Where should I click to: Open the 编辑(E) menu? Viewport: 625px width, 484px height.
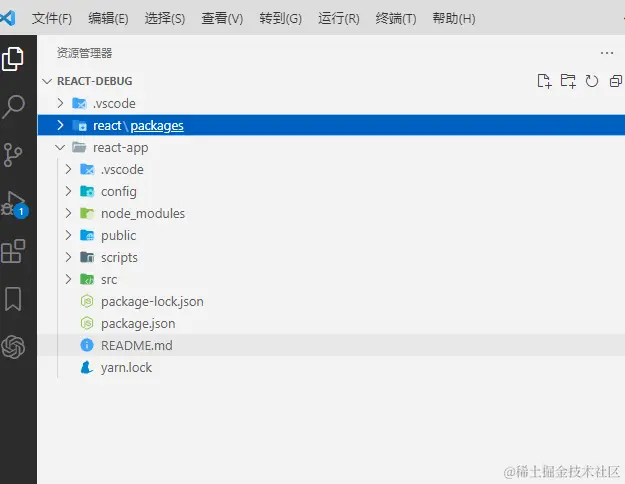[x=108, y=18]
